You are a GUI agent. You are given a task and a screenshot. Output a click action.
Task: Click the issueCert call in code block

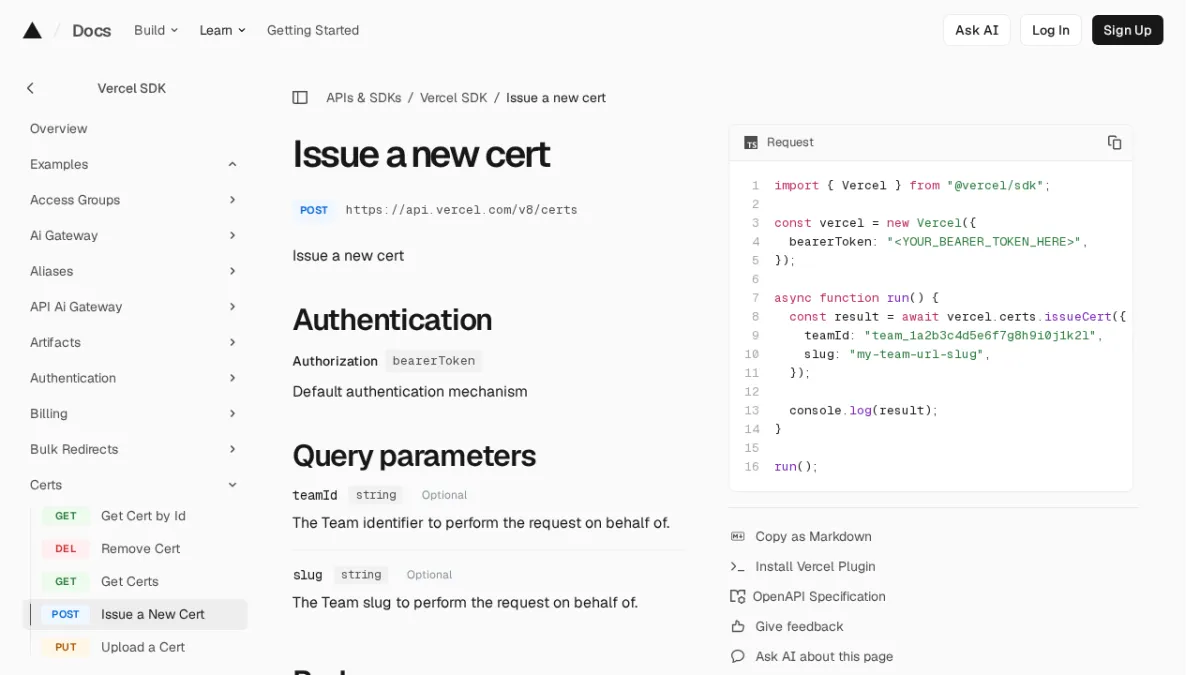click(x=1078, y=317)
